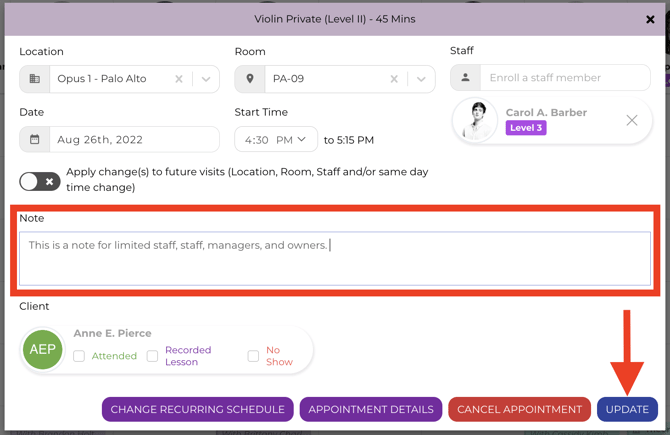Image resolution: width=670 pixels, height=435 pixels.
Task: Open Appointment Details
Action: (x=371, y=409)
